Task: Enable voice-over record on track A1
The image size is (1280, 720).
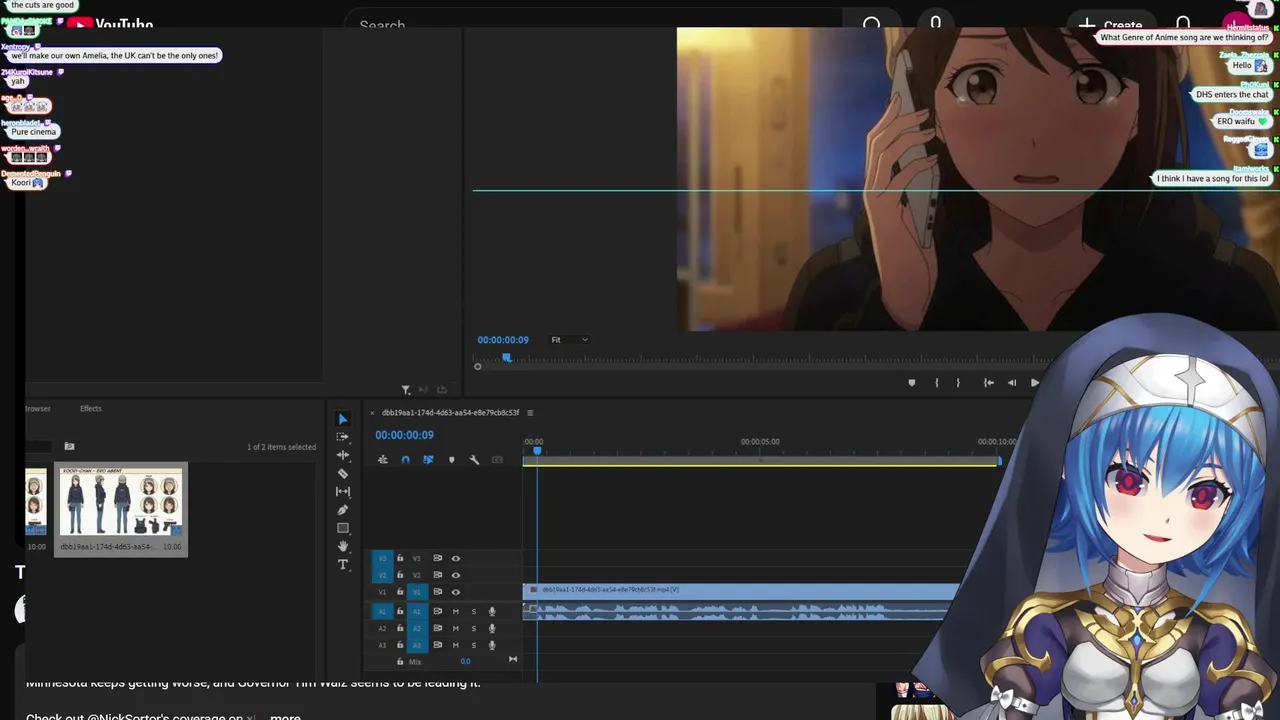Action: (x=491, y=611)
